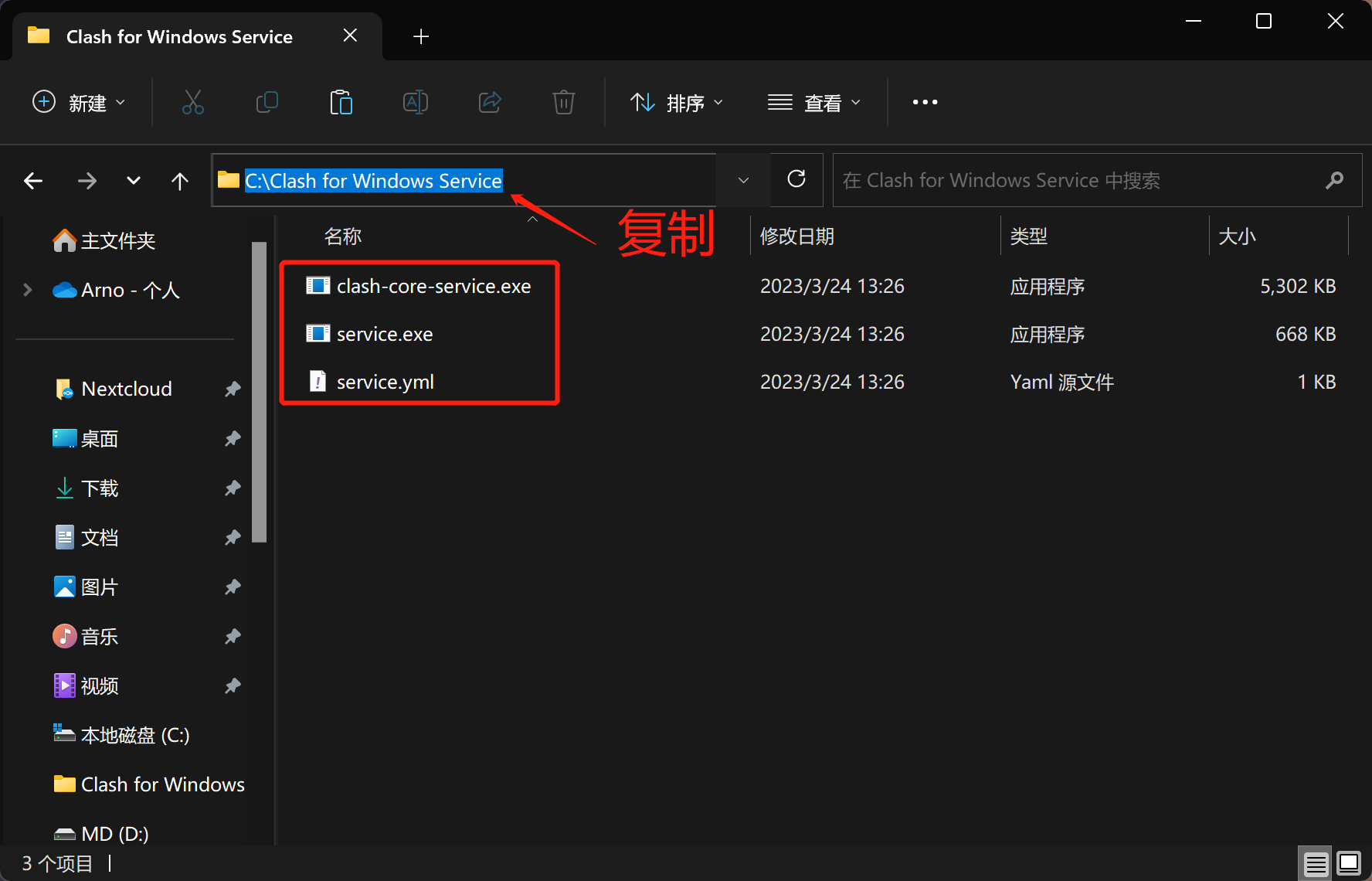Open the 新建 (New) dropdown menu
This screenshot has height=881, width=1372.
pyautogui.click(x=79, y=102)
